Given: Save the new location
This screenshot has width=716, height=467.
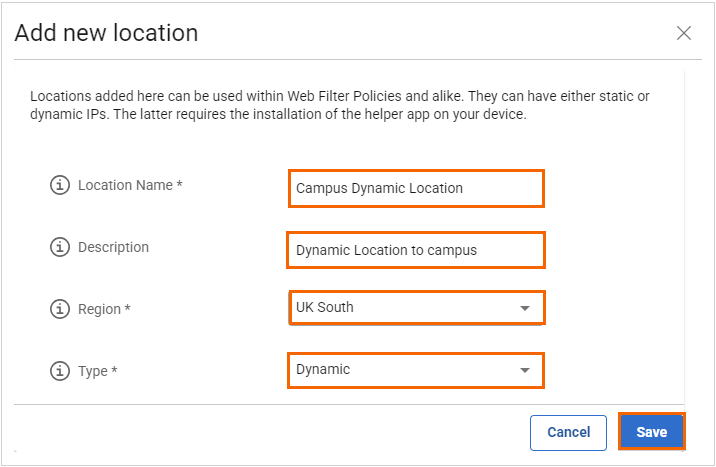Looking at the screenshot, I should pos(651,433).
